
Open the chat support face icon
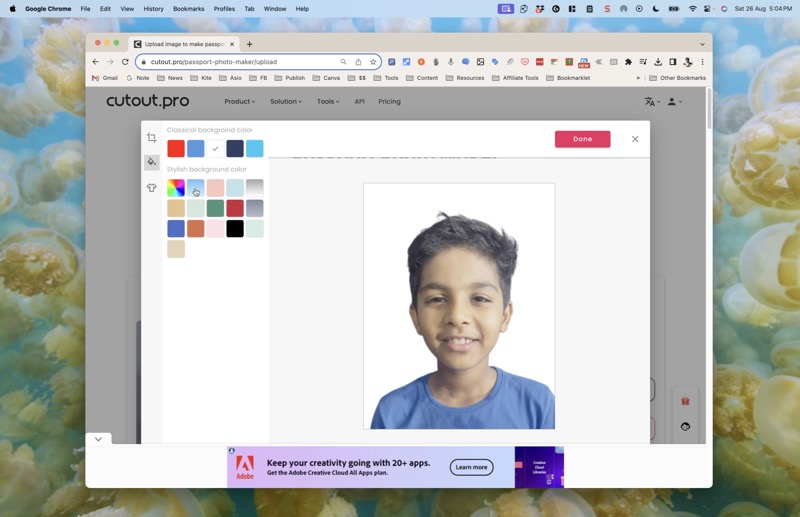685,426
